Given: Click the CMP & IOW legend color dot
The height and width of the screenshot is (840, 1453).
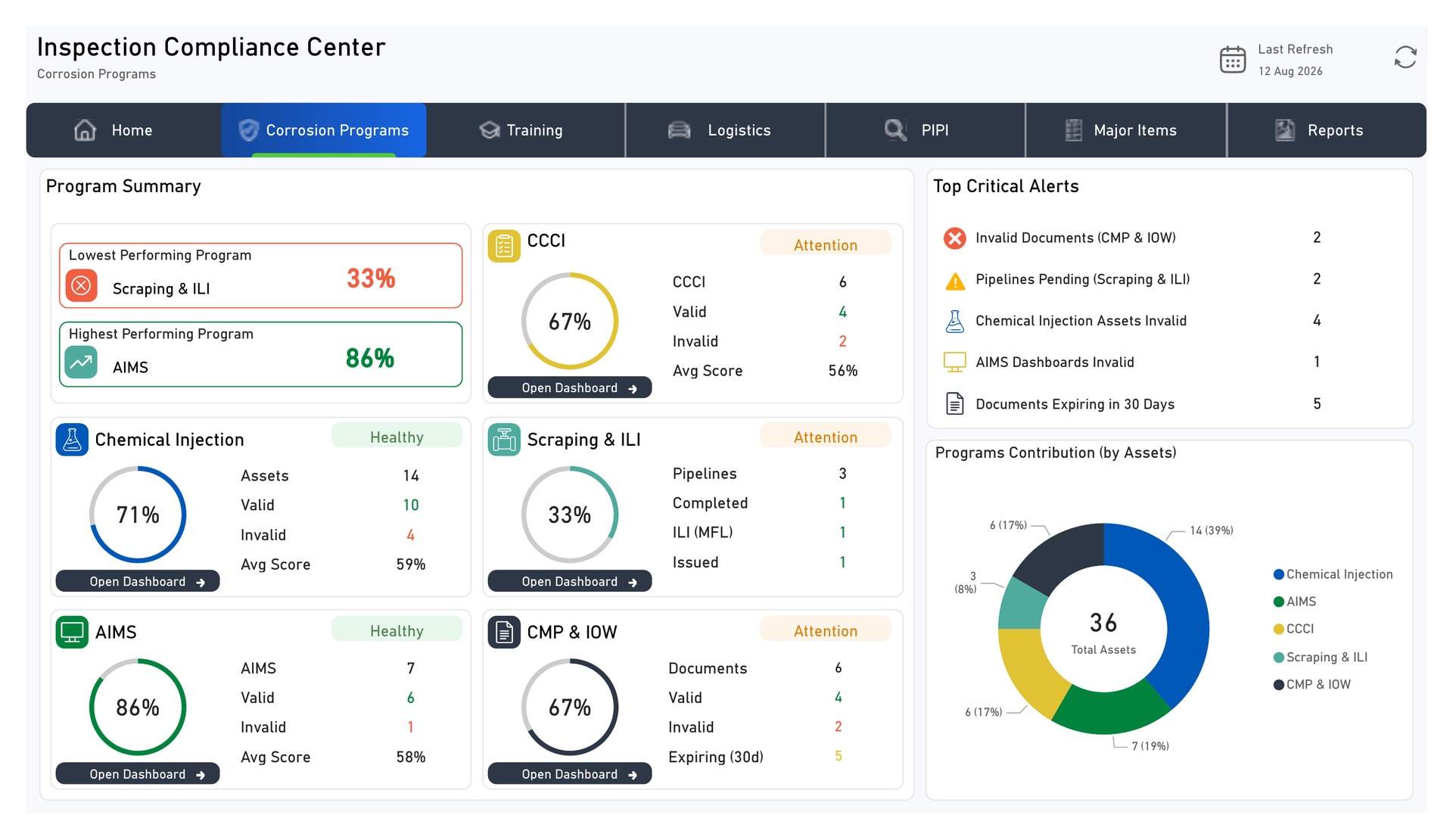Looking at the screenshot, I should (1279, 685).
